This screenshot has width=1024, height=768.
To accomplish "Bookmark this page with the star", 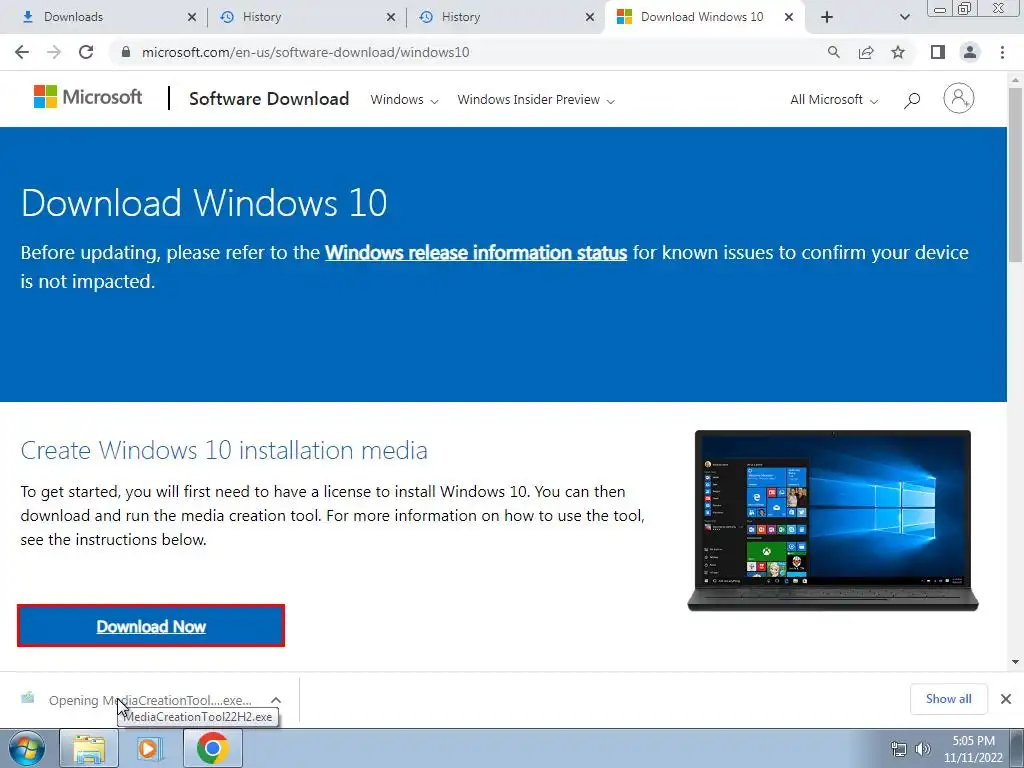I will [898, 52].
